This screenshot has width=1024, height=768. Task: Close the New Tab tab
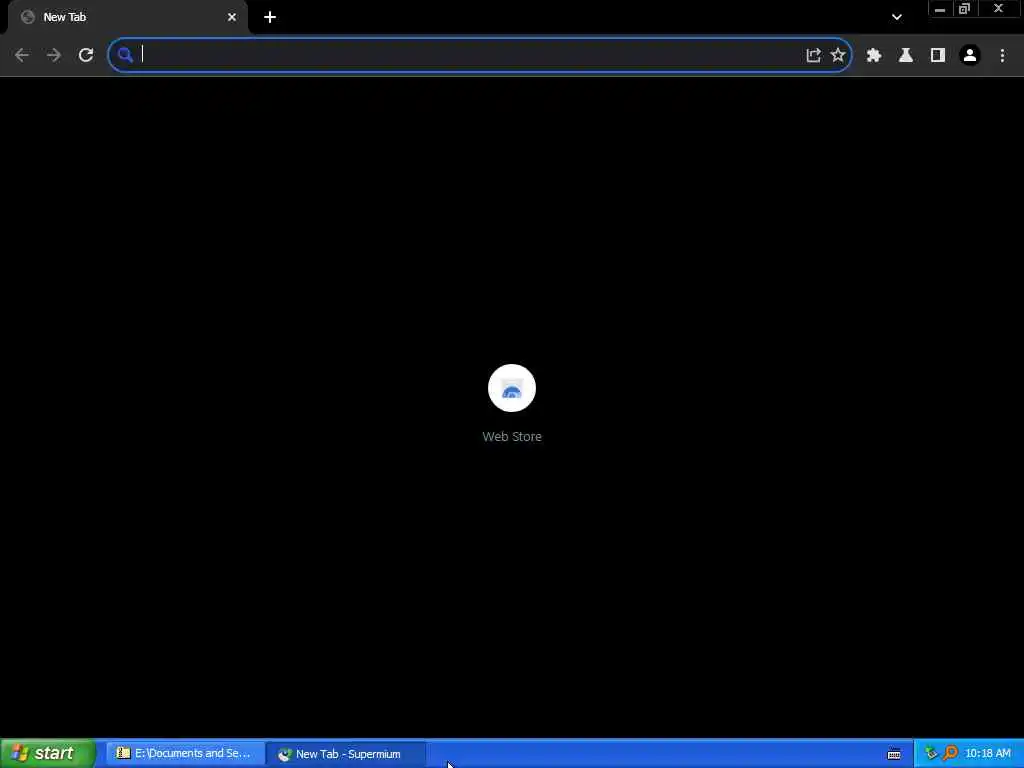tap(232, 17)
